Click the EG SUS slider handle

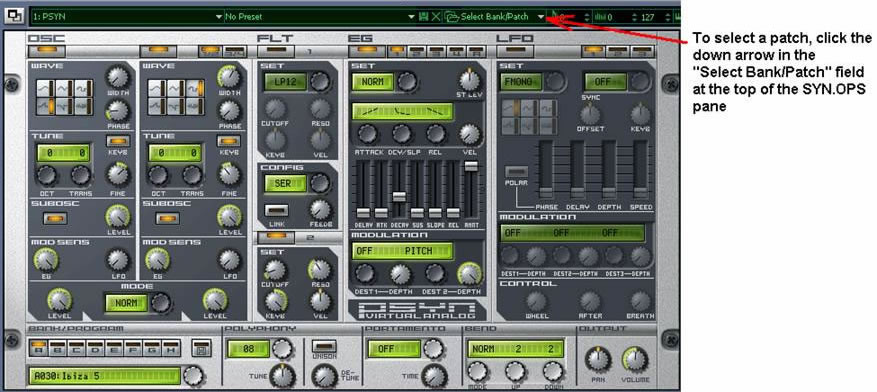click(x=417, y=212)
